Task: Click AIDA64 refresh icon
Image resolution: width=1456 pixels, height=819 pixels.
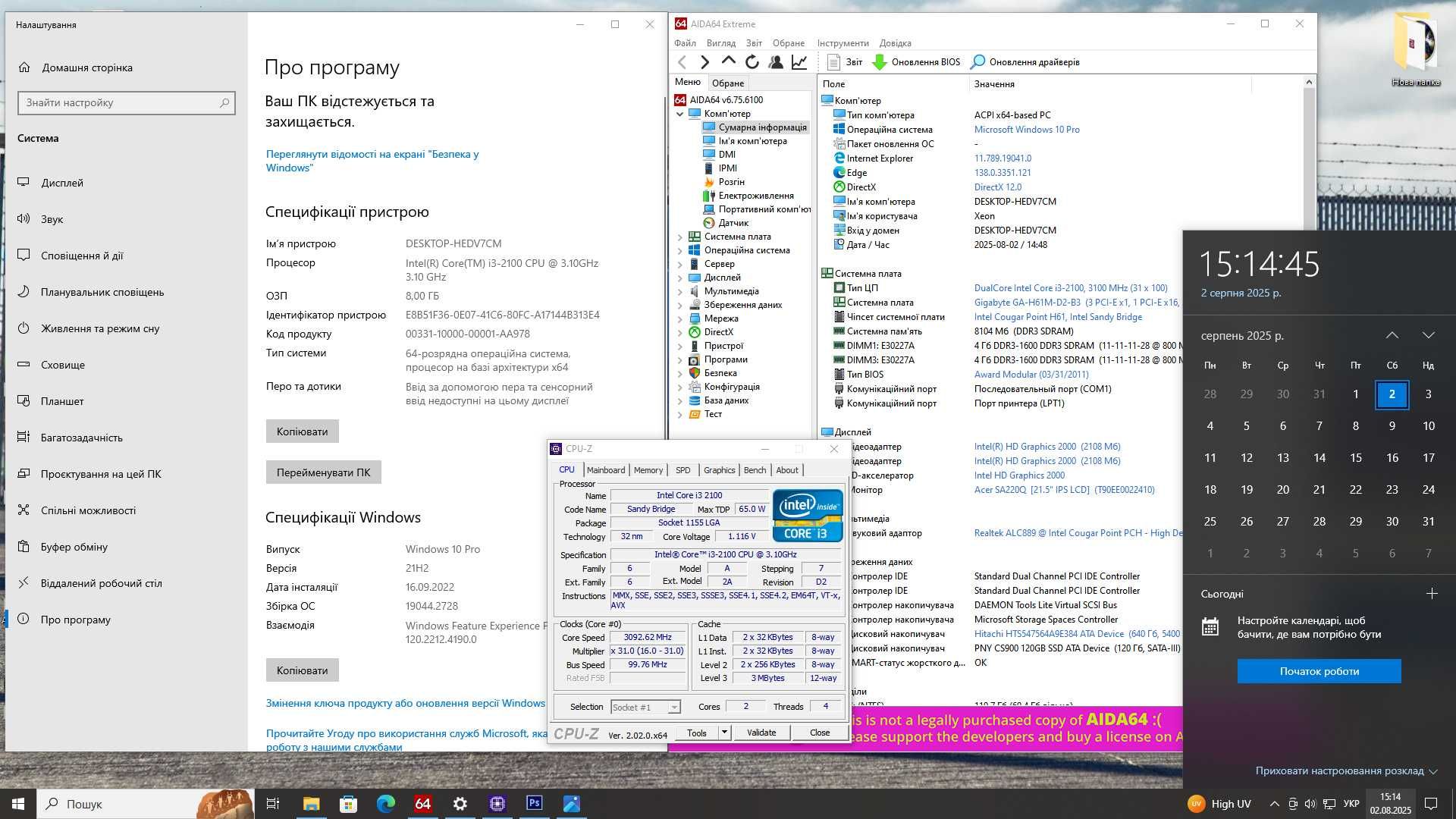Action: pos(752,62)
